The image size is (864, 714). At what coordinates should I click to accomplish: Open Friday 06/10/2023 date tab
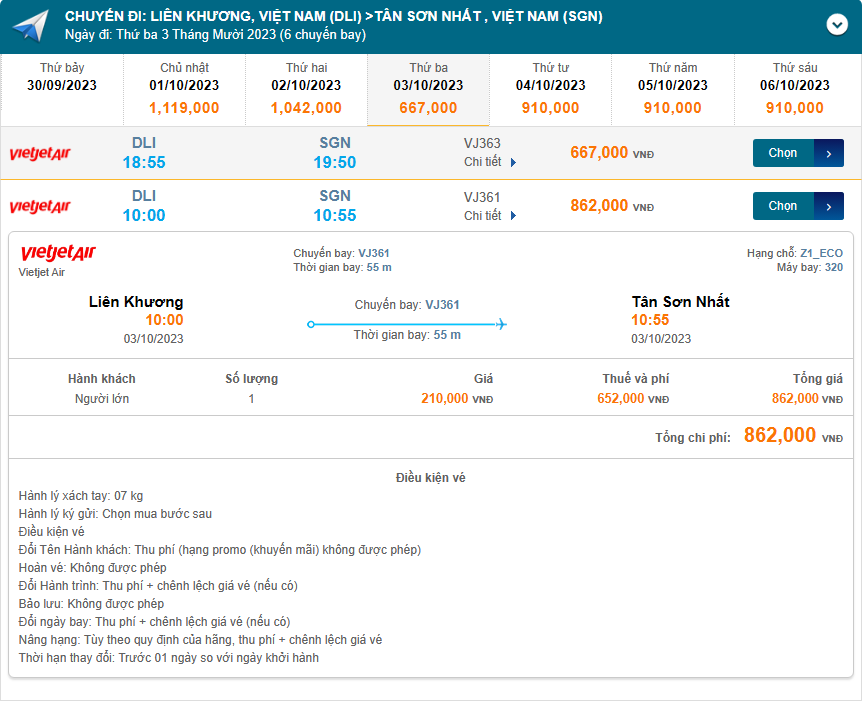click(x=794, y=88)
